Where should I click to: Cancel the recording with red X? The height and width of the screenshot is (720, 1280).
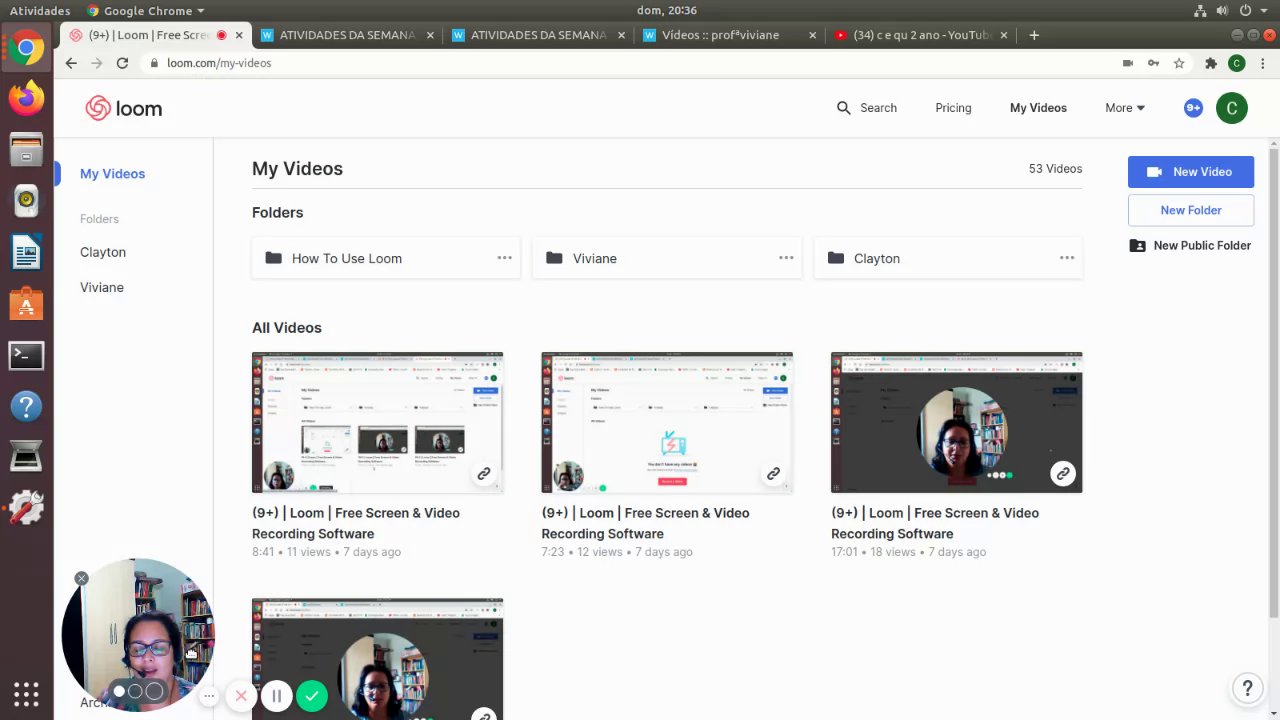241,695
